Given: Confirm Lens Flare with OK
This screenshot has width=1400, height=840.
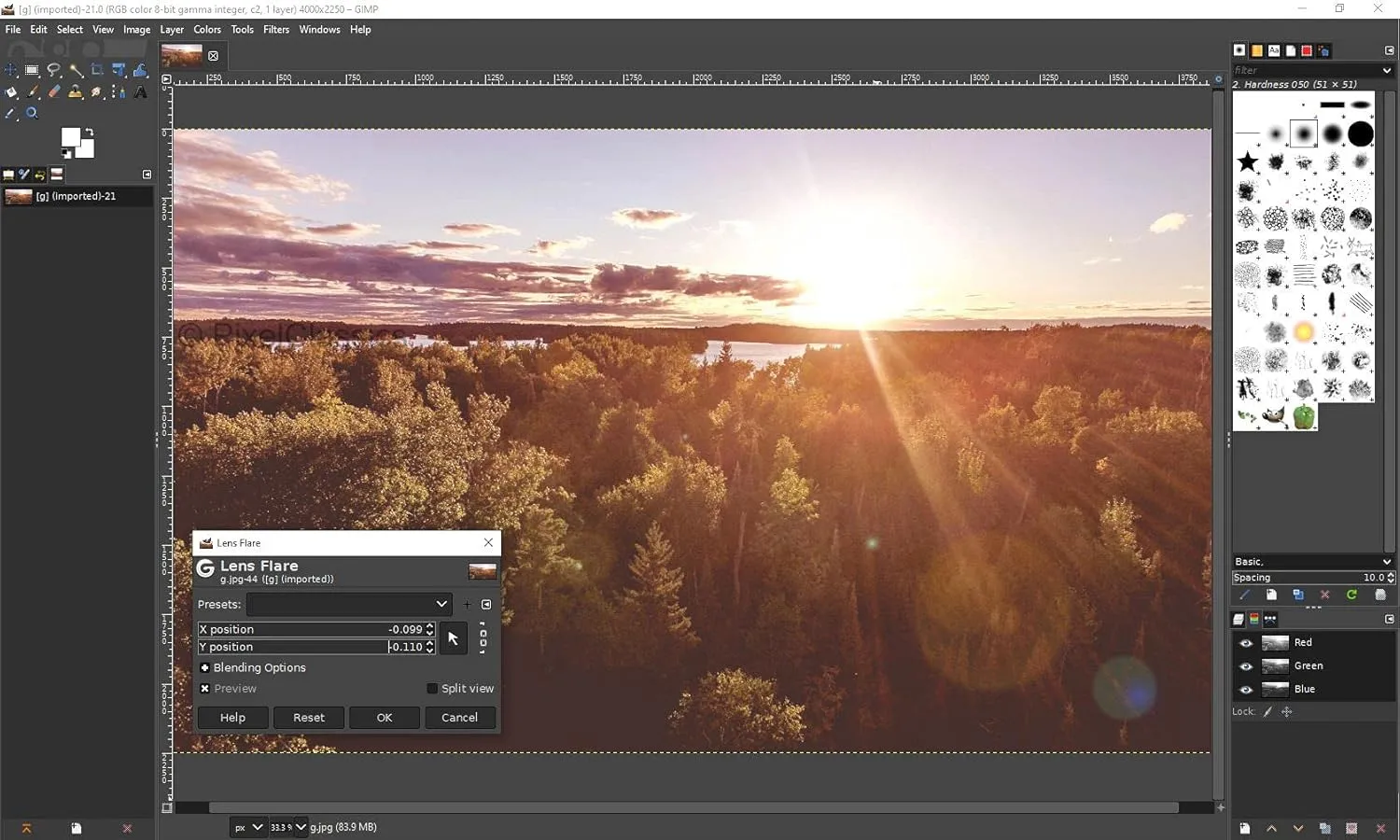Looking at the screenshot, I should click(x=384, y=717).
